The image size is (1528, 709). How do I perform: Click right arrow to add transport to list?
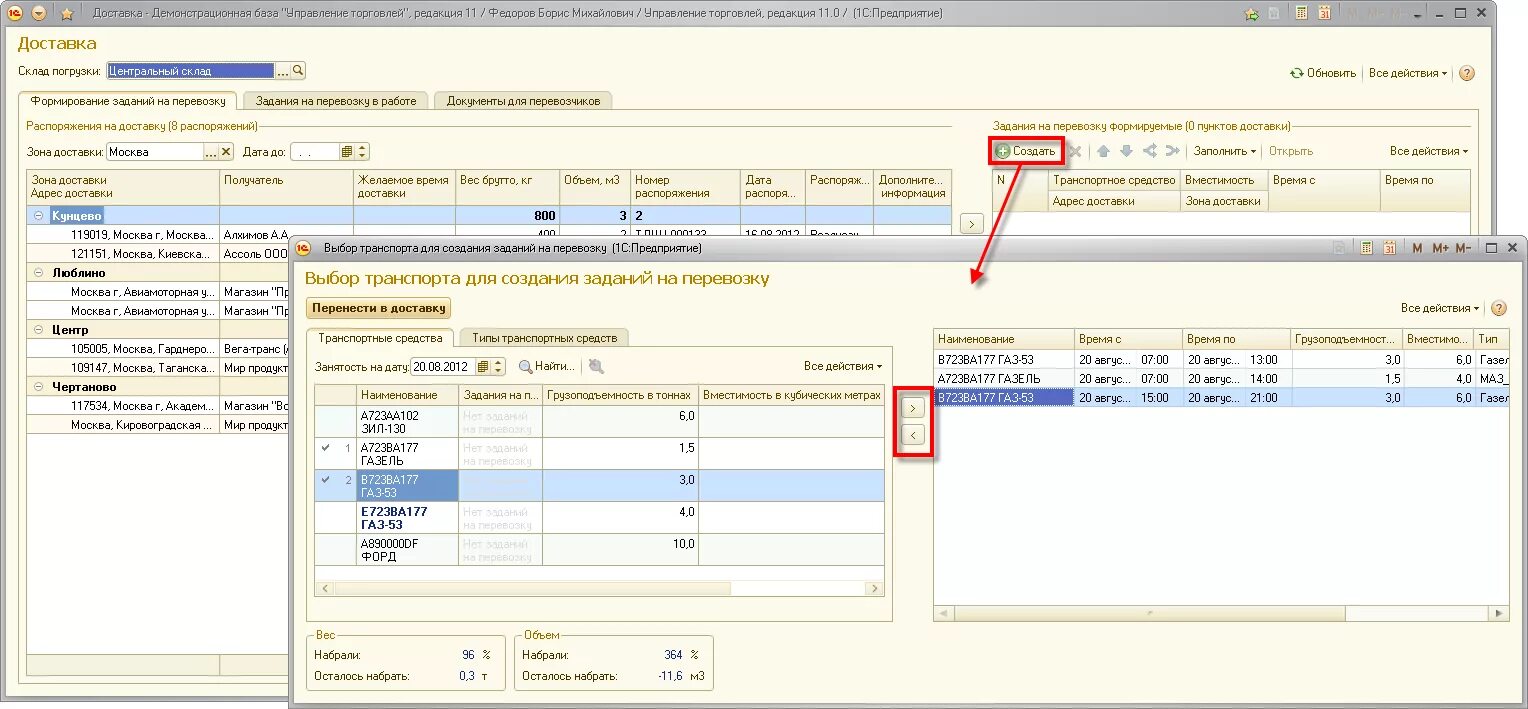coord(913,408)
